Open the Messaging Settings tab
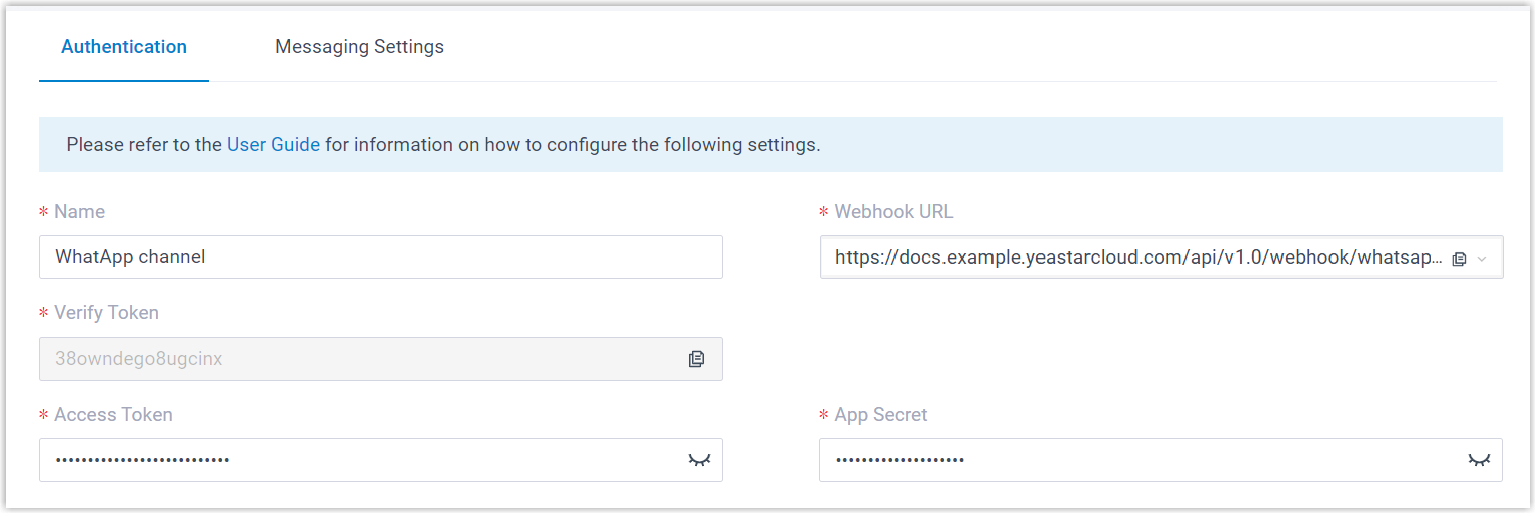The image size is (1536, 514). (359, 47)
